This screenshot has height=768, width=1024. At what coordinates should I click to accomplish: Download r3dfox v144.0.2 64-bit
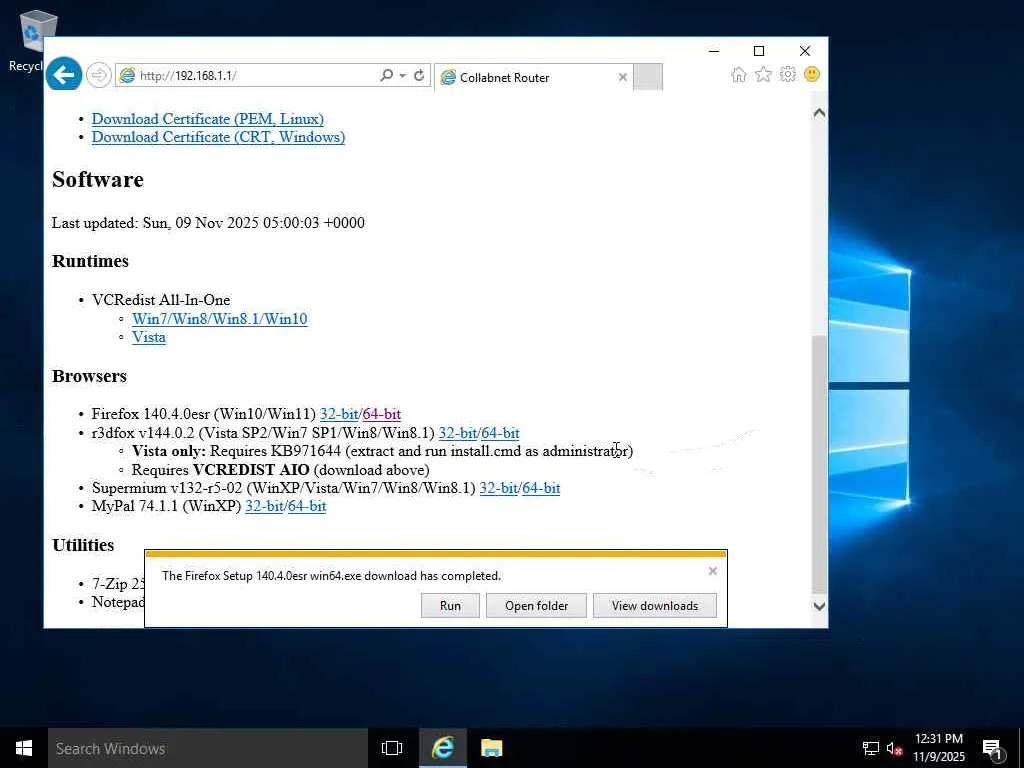coord(500,433)
